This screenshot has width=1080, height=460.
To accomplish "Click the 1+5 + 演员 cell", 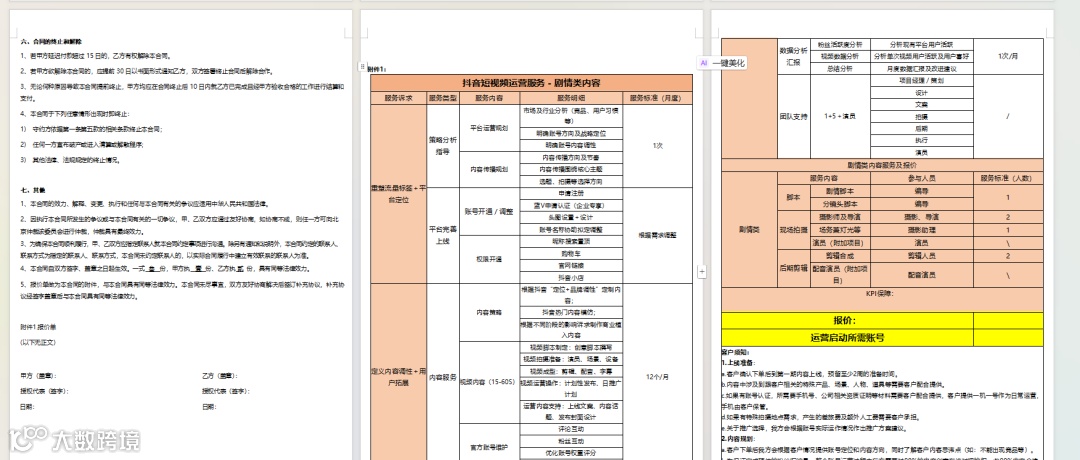I will pyautogui.click(x=838, y=116).
